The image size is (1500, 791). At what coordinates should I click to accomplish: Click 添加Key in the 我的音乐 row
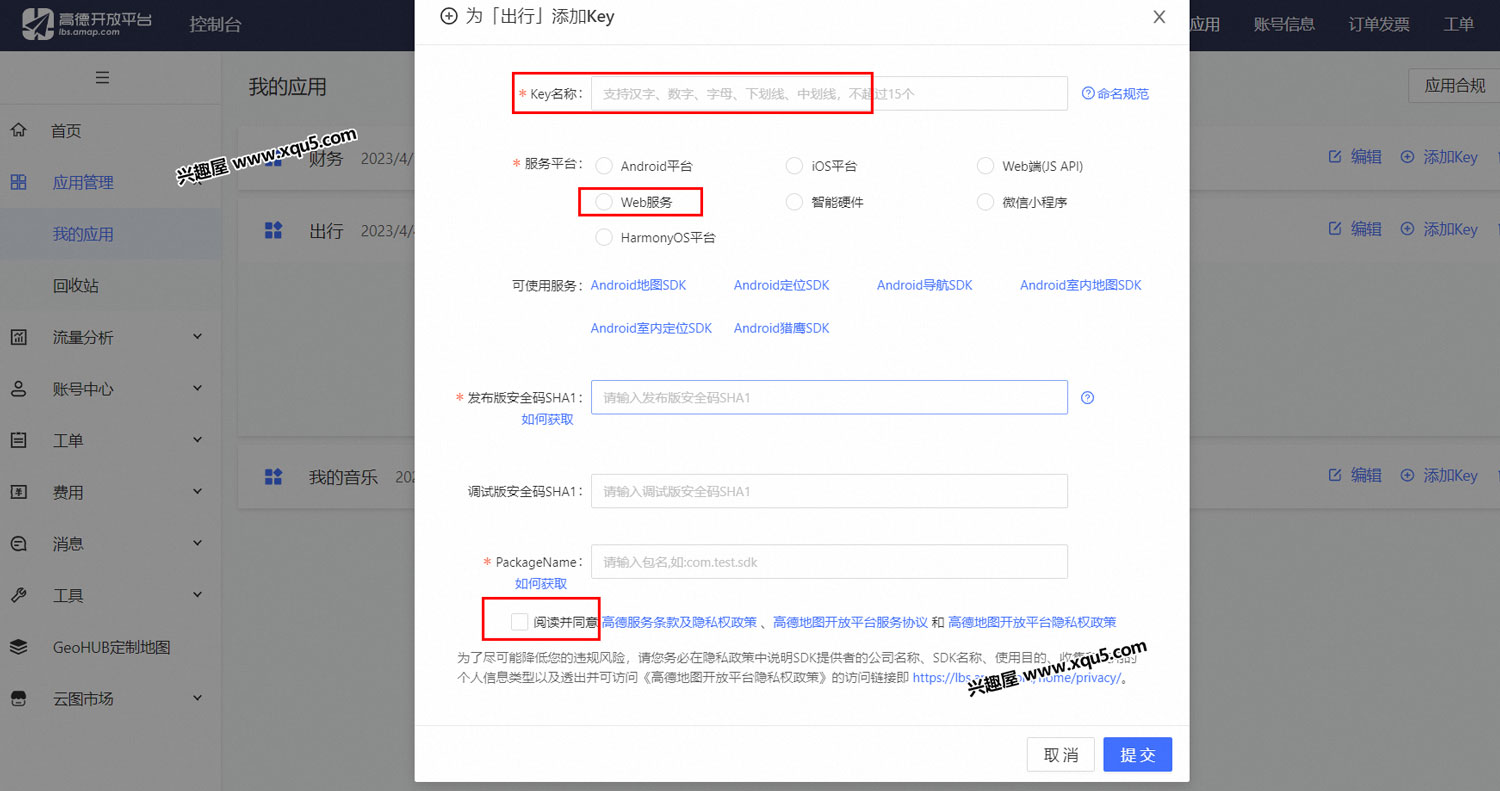tap(1439, 476)
